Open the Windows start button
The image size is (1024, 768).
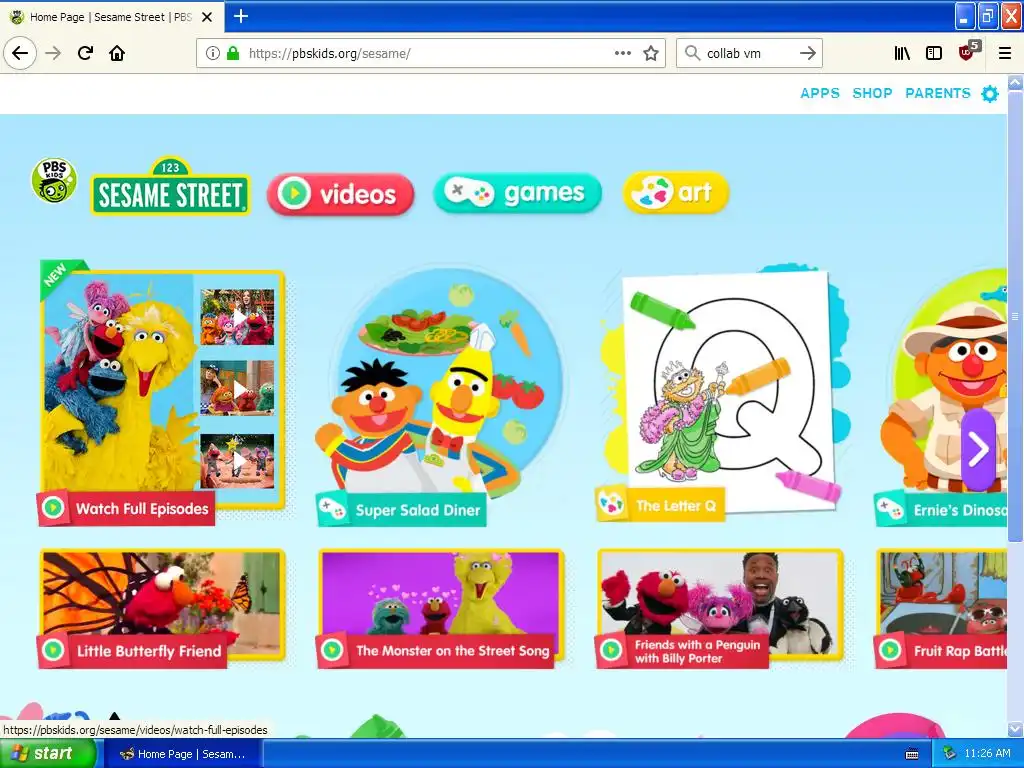pyautogui.click(x=48, y=754)
